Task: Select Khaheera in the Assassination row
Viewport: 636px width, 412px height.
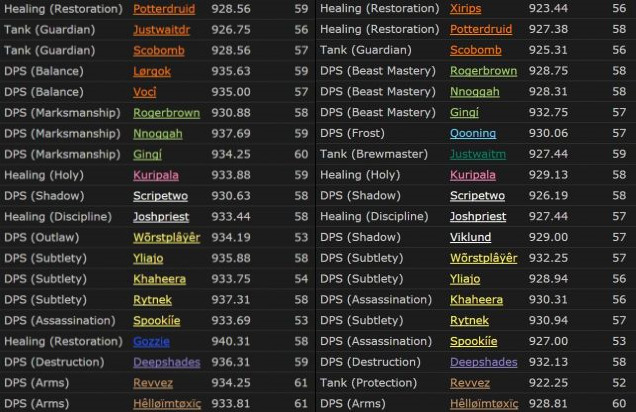Action: coord(476,300)
